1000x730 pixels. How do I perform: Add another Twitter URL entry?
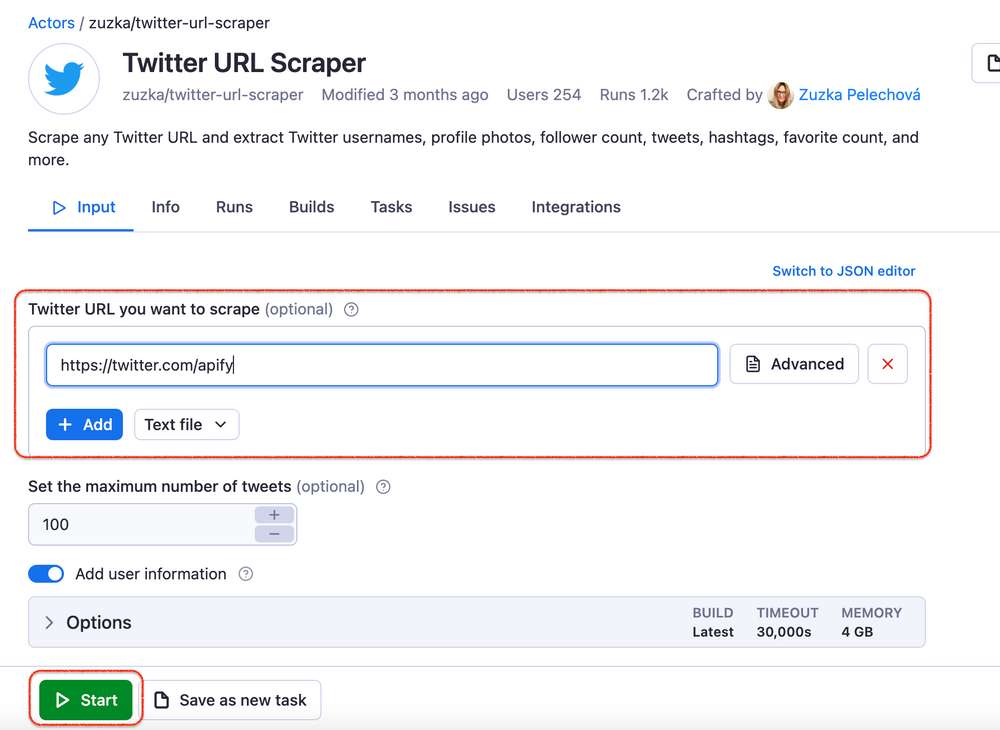(x=84, y=424)
